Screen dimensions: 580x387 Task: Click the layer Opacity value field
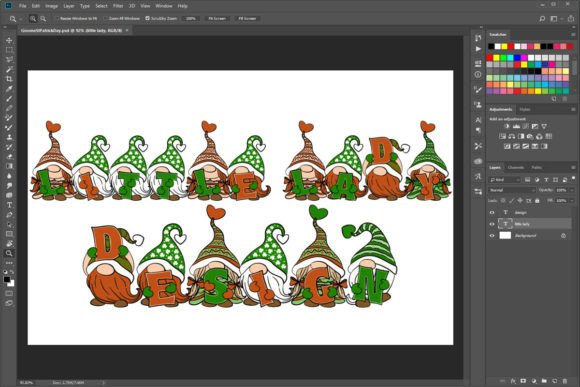click(x=561, y=190)
